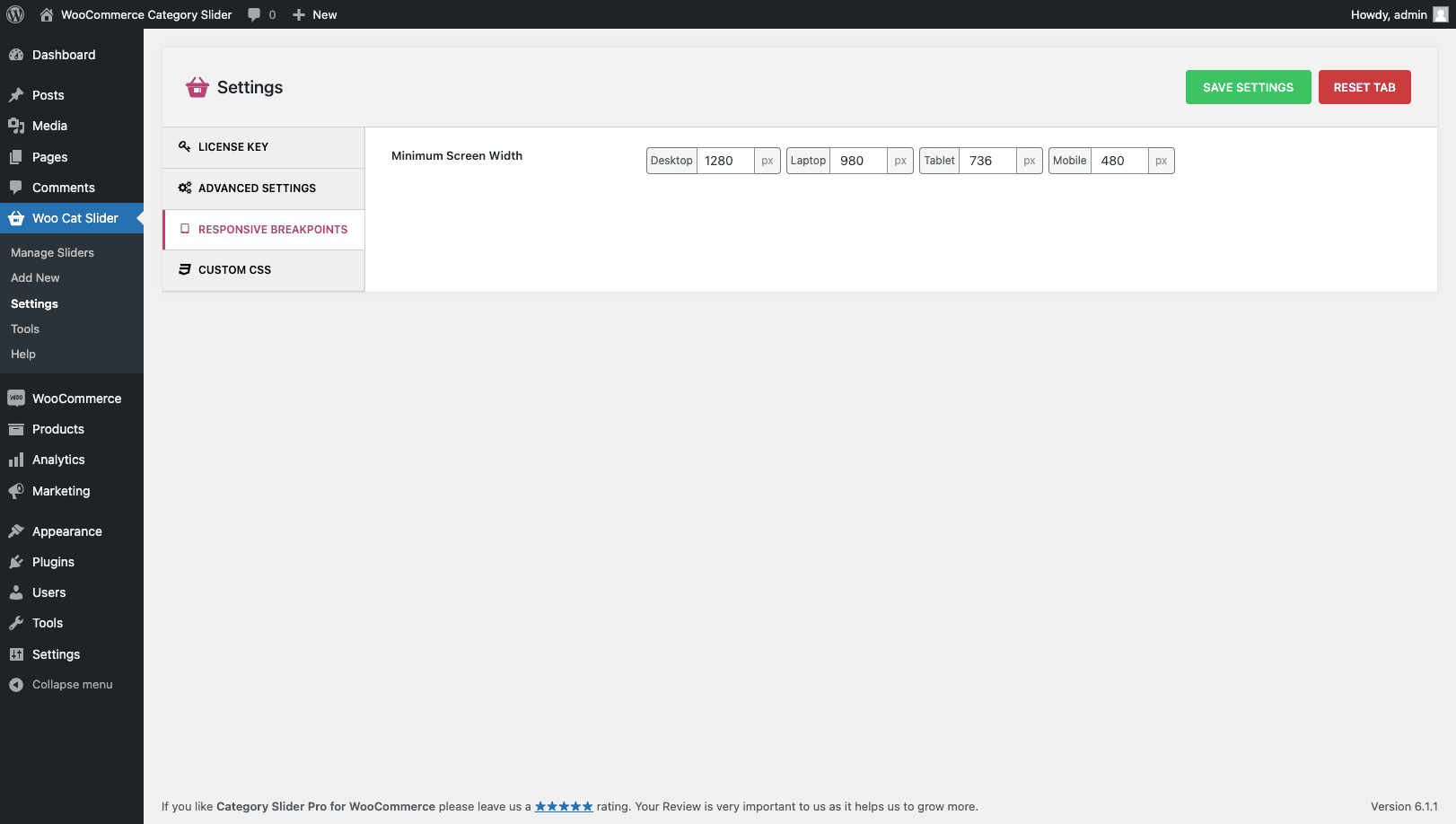Click the Marketing megaphone icon

coord(16,491)
